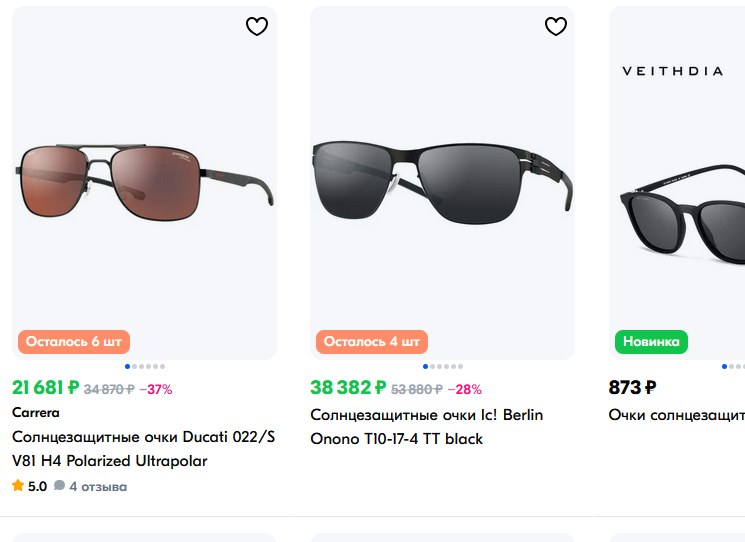The image size is (745, 542).
Task: Open the Carrera Ducati sunglasses product image
Action: tap(144, 180)
